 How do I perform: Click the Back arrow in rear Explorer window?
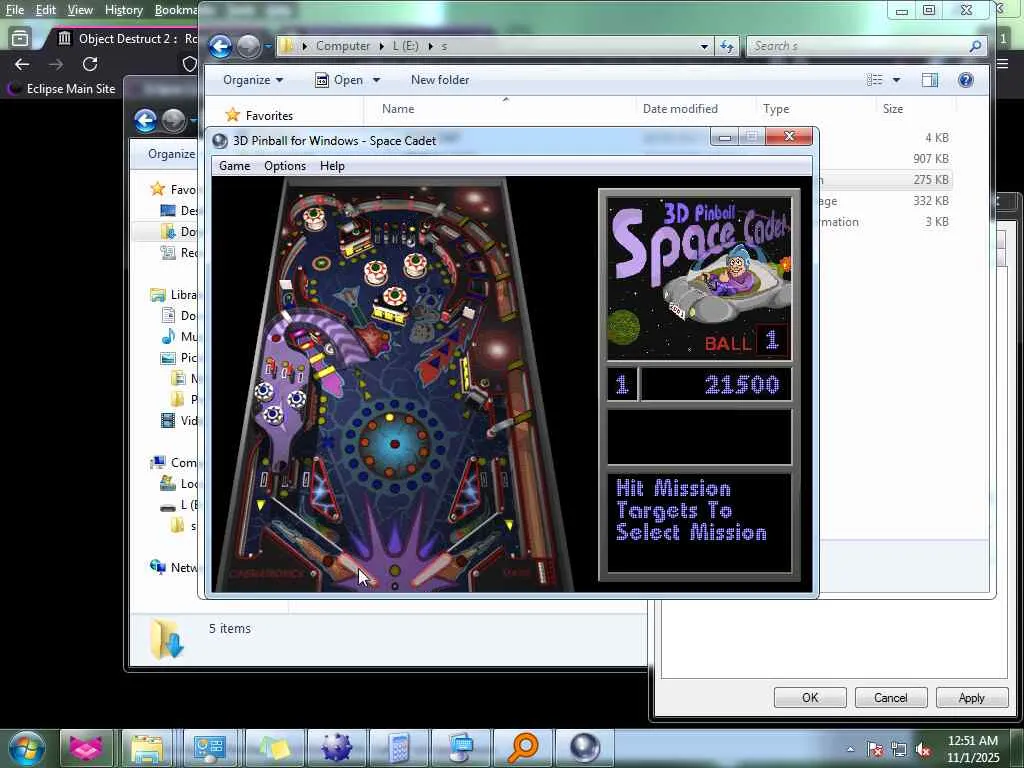pyautogui.click(x=146, y=120)
